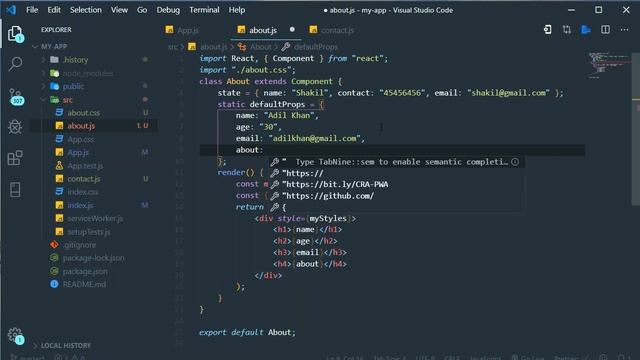Open the Search view icon
The height and width of the screenshot is (360, 640).
click(x=16, y=64)
